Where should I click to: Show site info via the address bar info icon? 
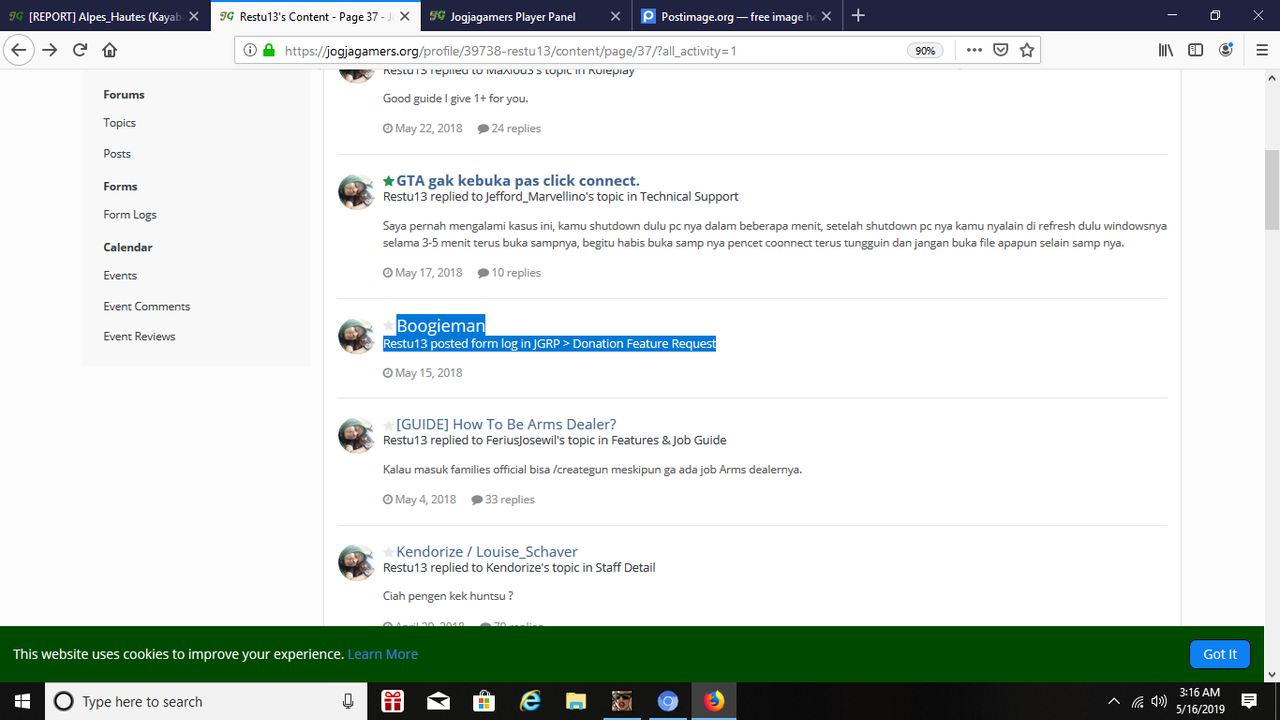249,50
